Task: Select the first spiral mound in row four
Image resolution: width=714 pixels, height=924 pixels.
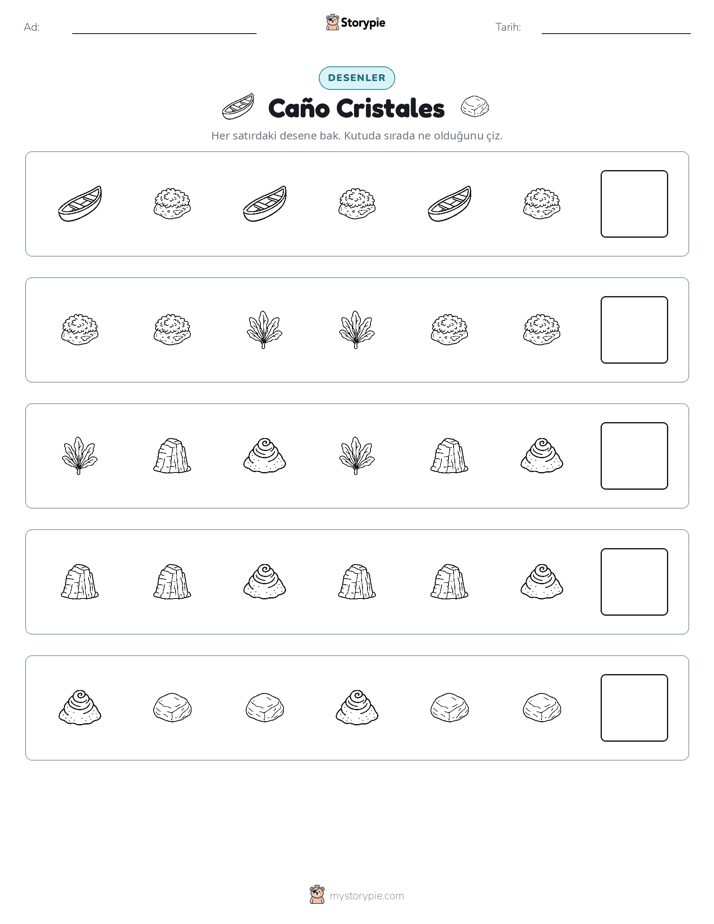Action: click(x=265, y=582)
